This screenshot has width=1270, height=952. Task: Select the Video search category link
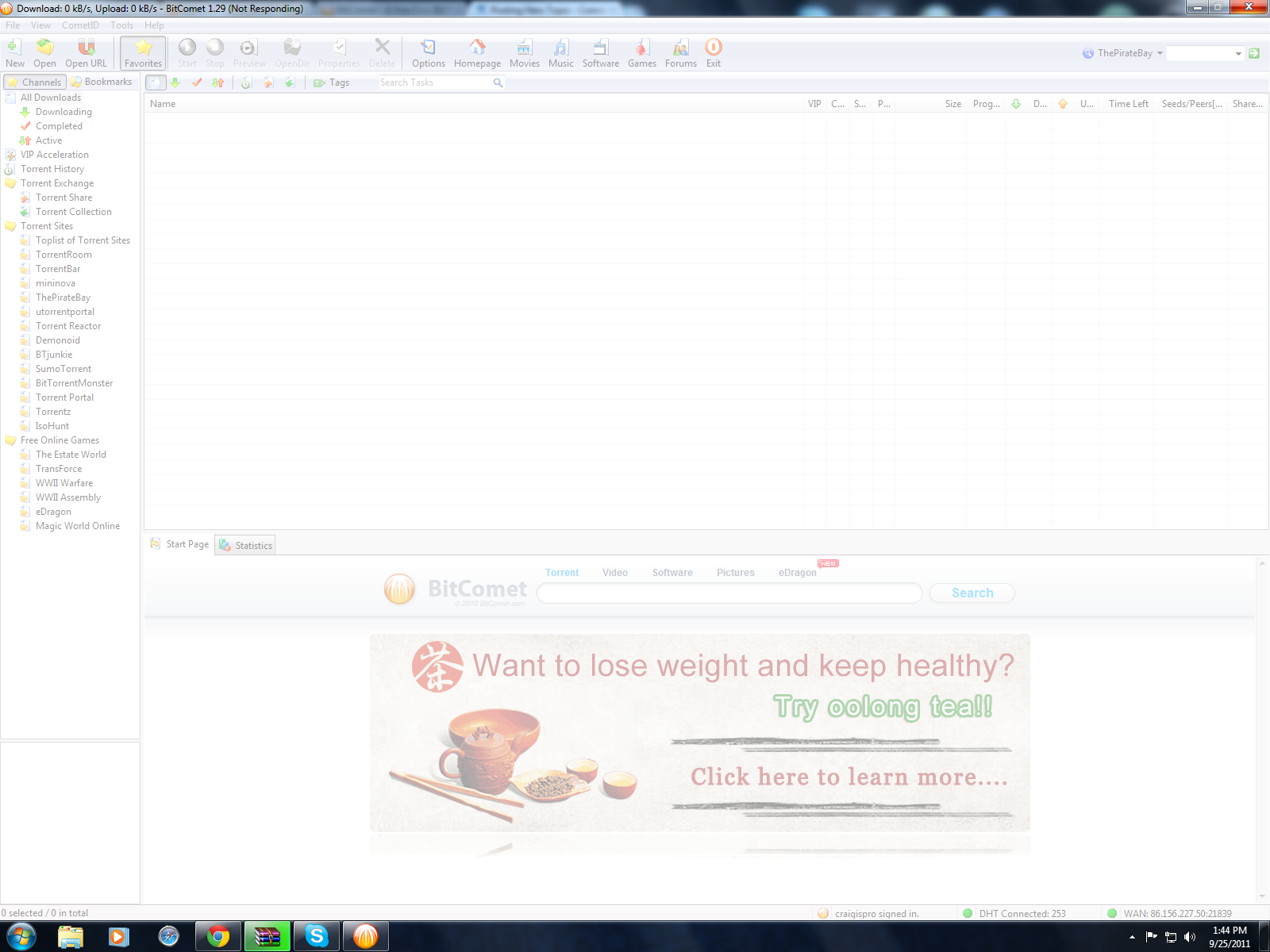614,573
